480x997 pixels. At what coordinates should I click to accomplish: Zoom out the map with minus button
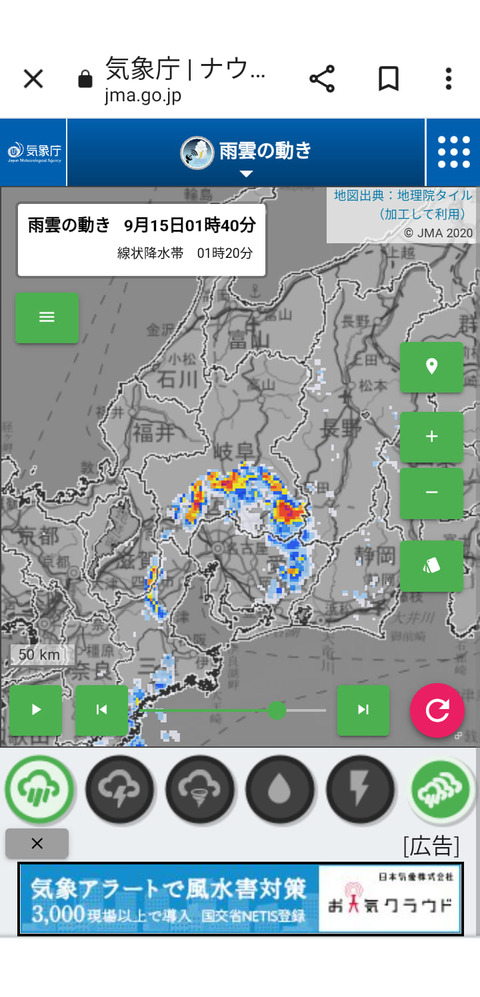tap(432, 493)
